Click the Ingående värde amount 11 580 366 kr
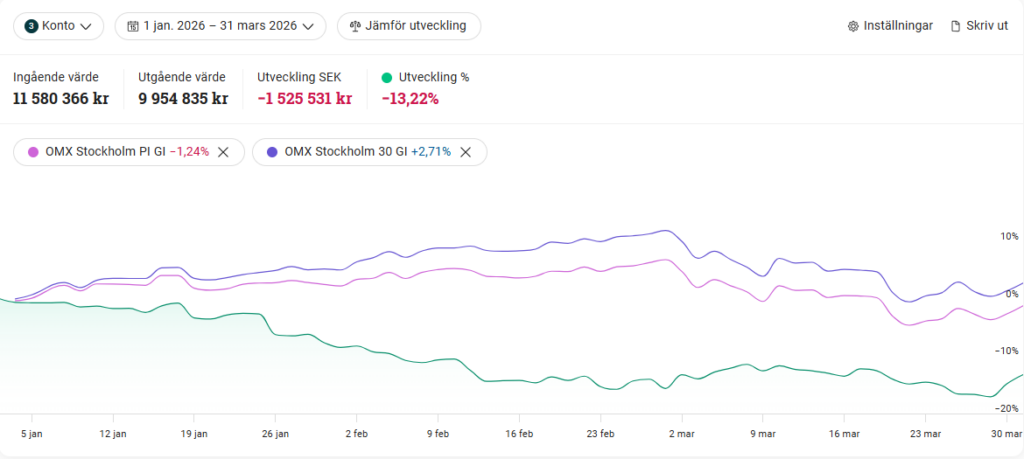Image resolution: width=1024 pixels, height=459 pixels. point(61,98)
